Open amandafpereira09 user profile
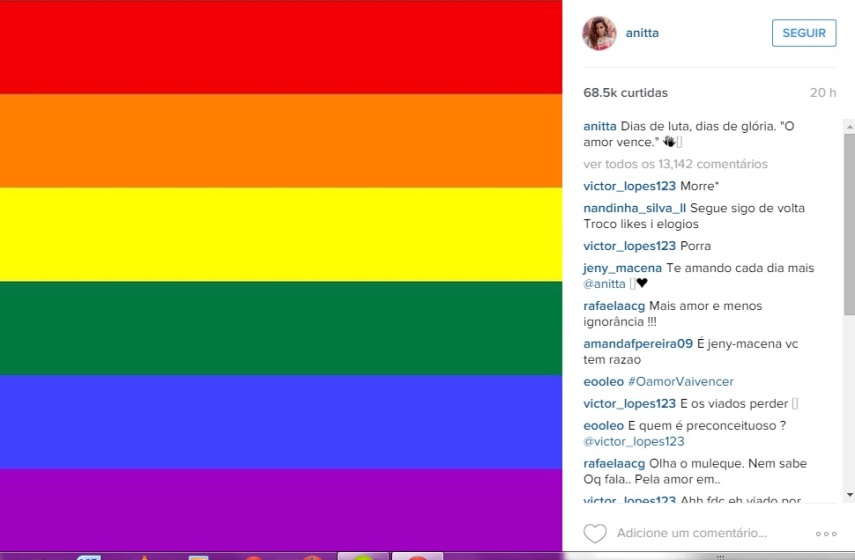855x560 pixels. point(637,344)
